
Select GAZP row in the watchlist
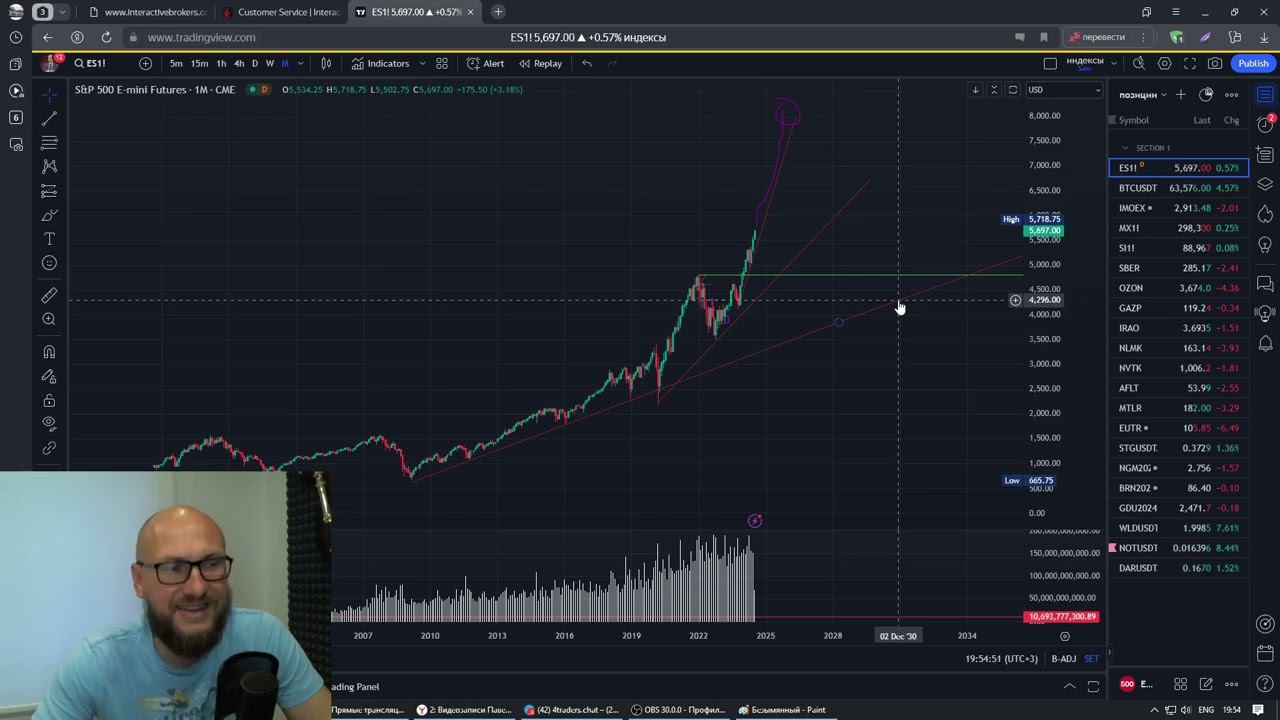point(1179,308)
